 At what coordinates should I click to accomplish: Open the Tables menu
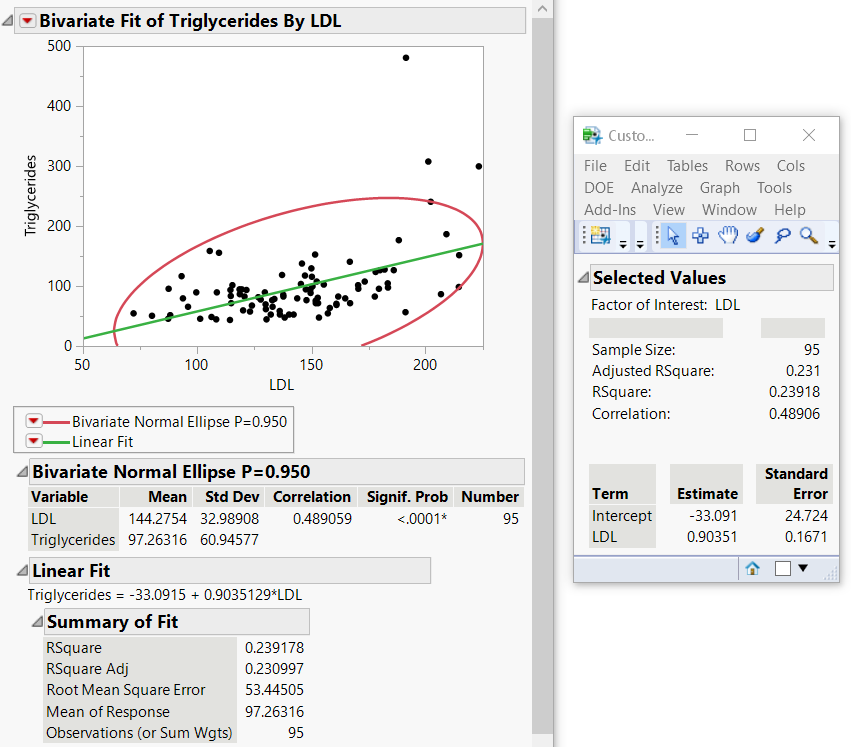(x=687, y=165)
